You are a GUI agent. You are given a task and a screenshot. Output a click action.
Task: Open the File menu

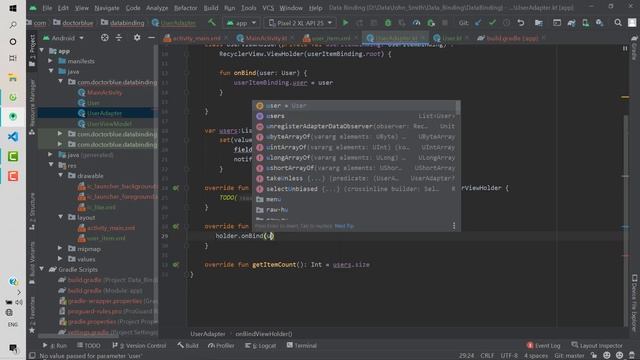pyautogui.click(x=47, y=8)
